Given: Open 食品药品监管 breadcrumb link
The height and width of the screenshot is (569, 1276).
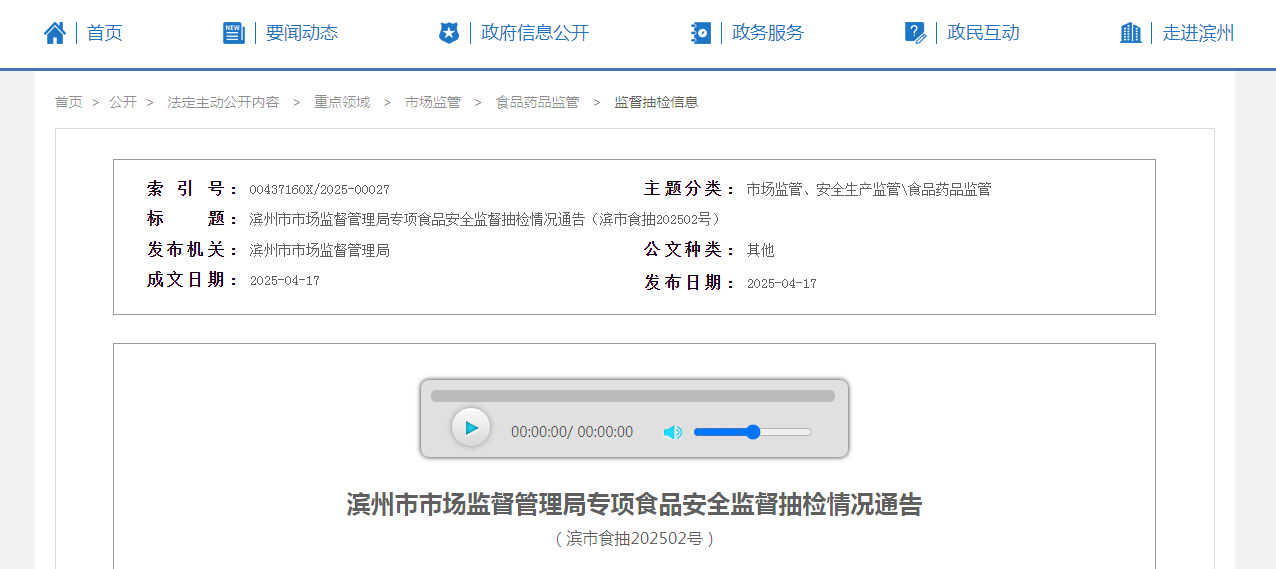Looking at the screenshot, I should [538, 102].
